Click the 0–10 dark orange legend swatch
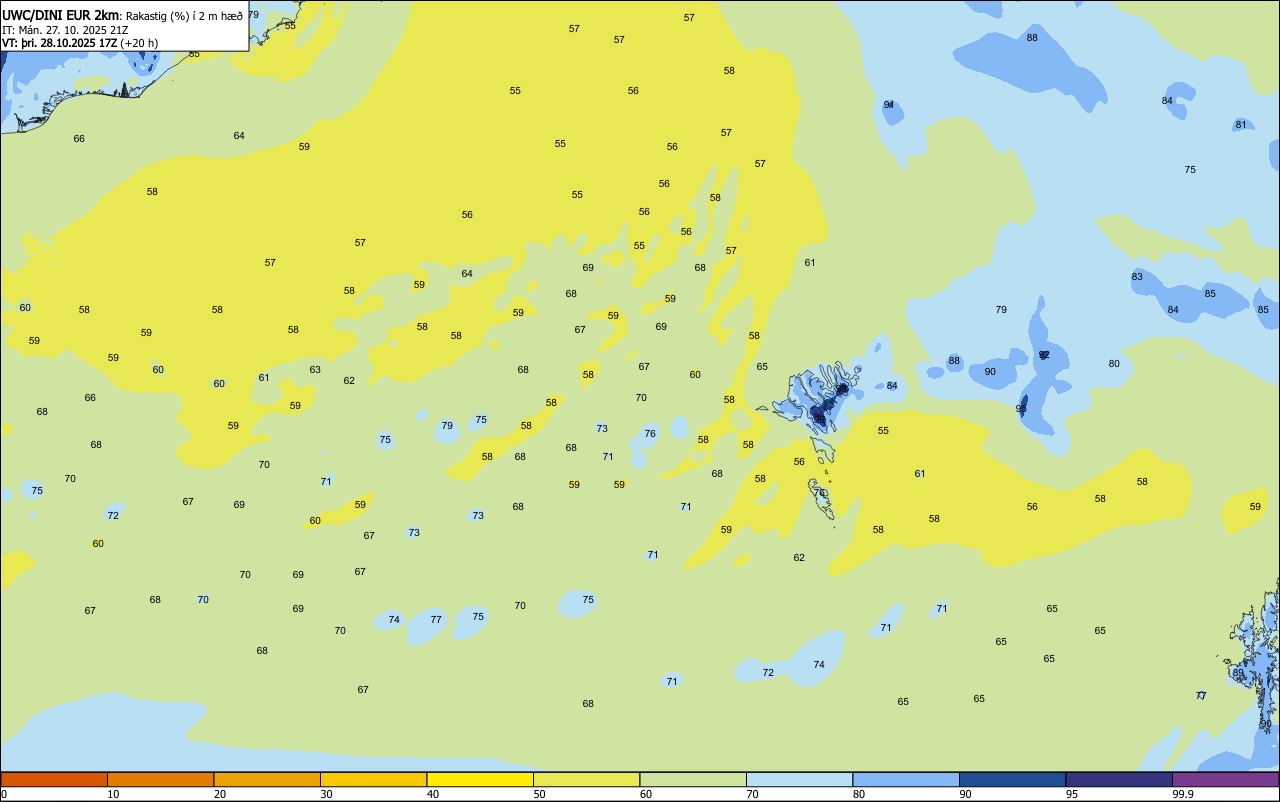 pos(54,779)
